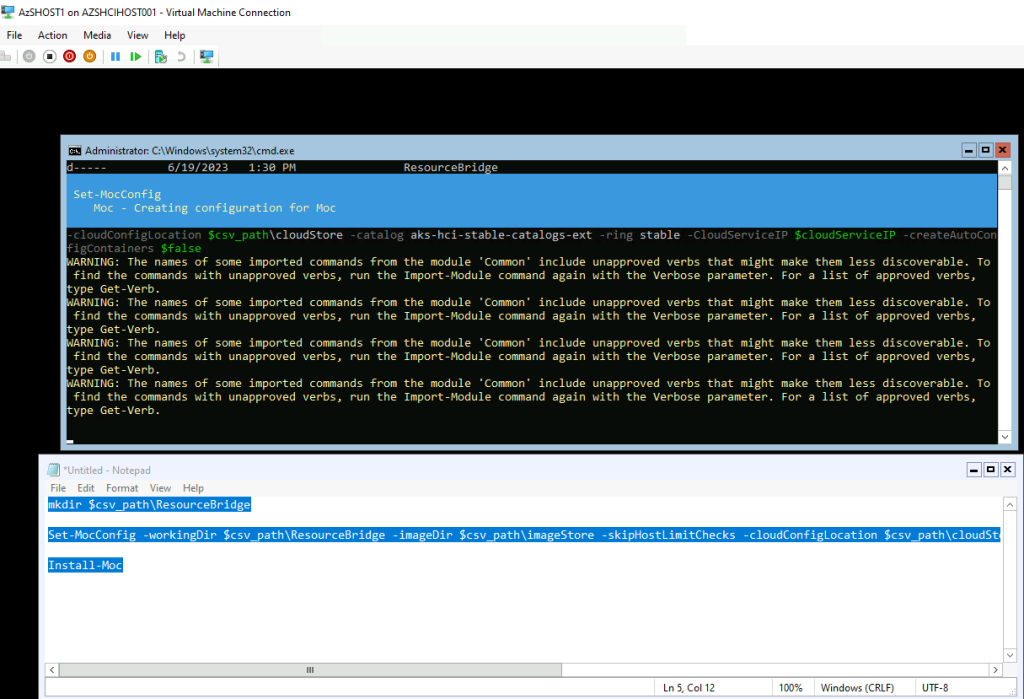Open Notepad's Edit menu
This screenshot has width=1024, height=699.
[x=86, y=488]
